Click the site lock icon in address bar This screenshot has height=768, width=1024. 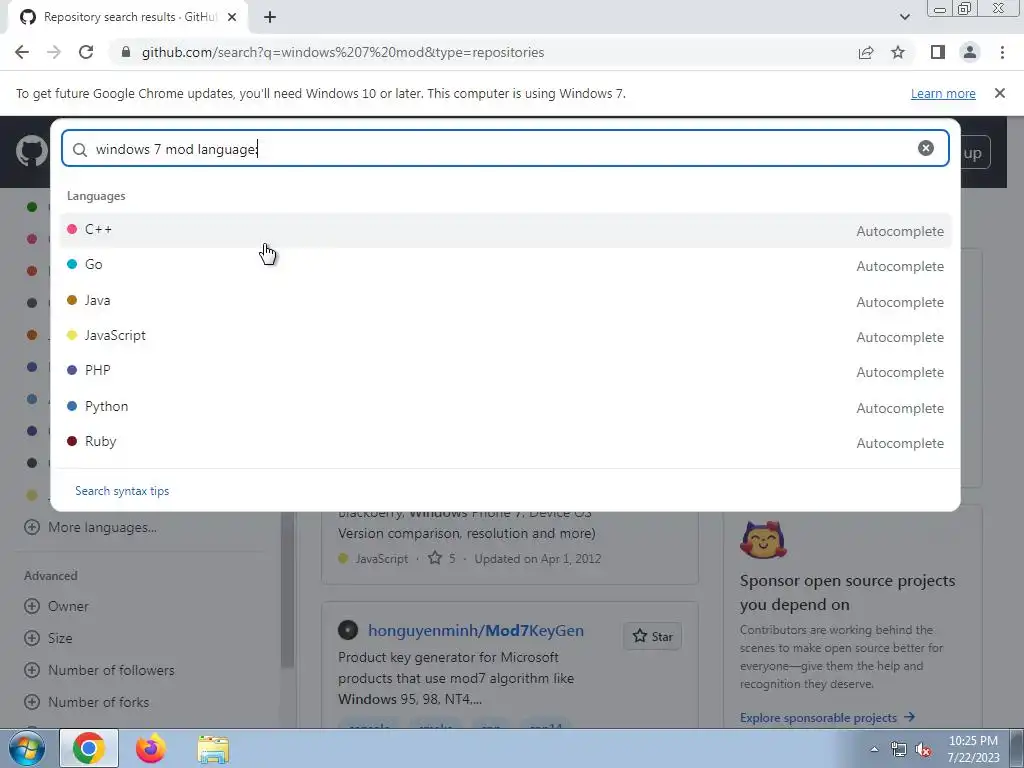(x=126, y=52)
